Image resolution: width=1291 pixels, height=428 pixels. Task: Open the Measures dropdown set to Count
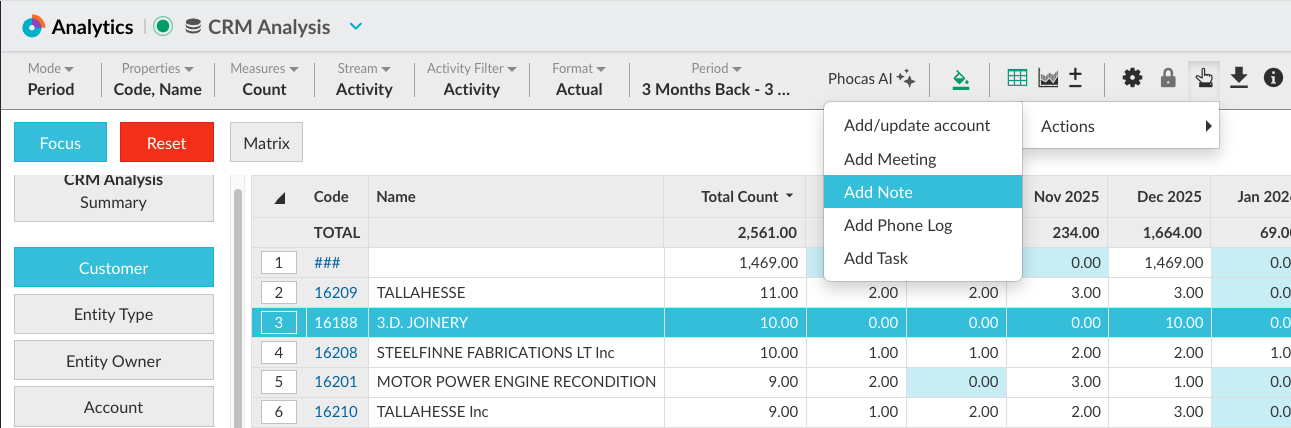click(x=264, y=79)
